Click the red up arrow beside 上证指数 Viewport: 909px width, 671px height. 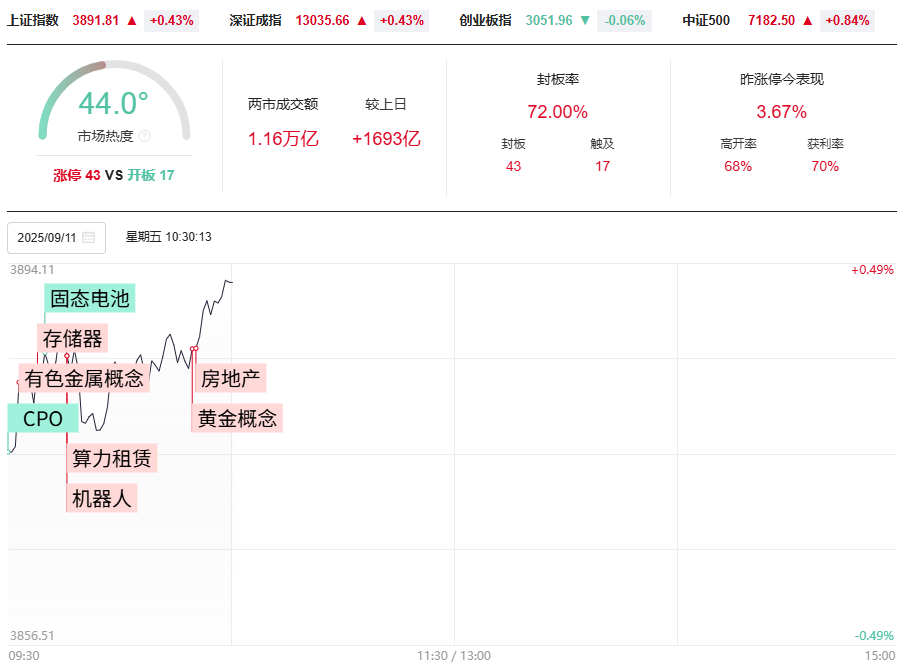point(132,20)
